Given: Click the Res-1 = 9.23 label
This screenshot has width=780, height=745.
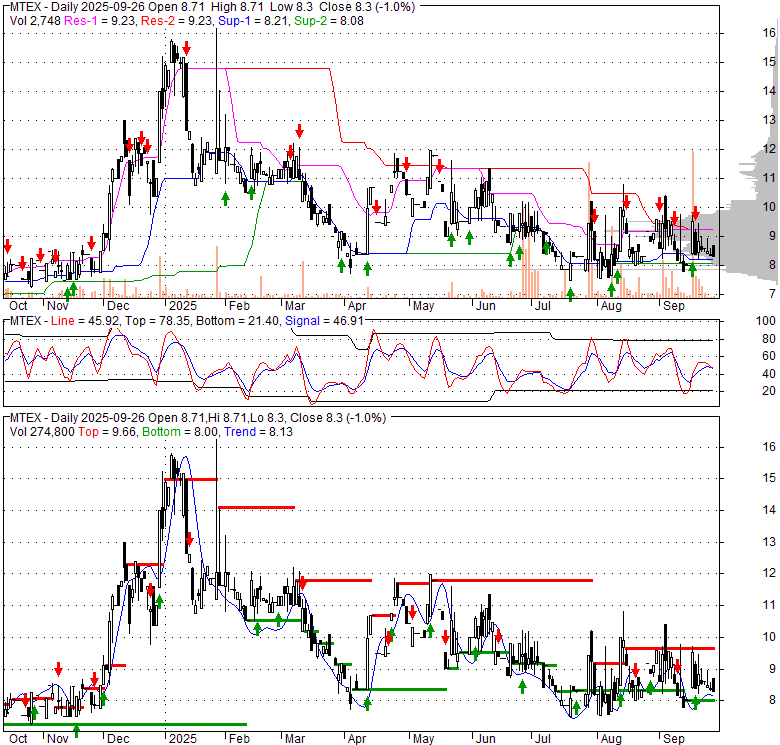Looking at the screenshot, I should click(99, 21).
